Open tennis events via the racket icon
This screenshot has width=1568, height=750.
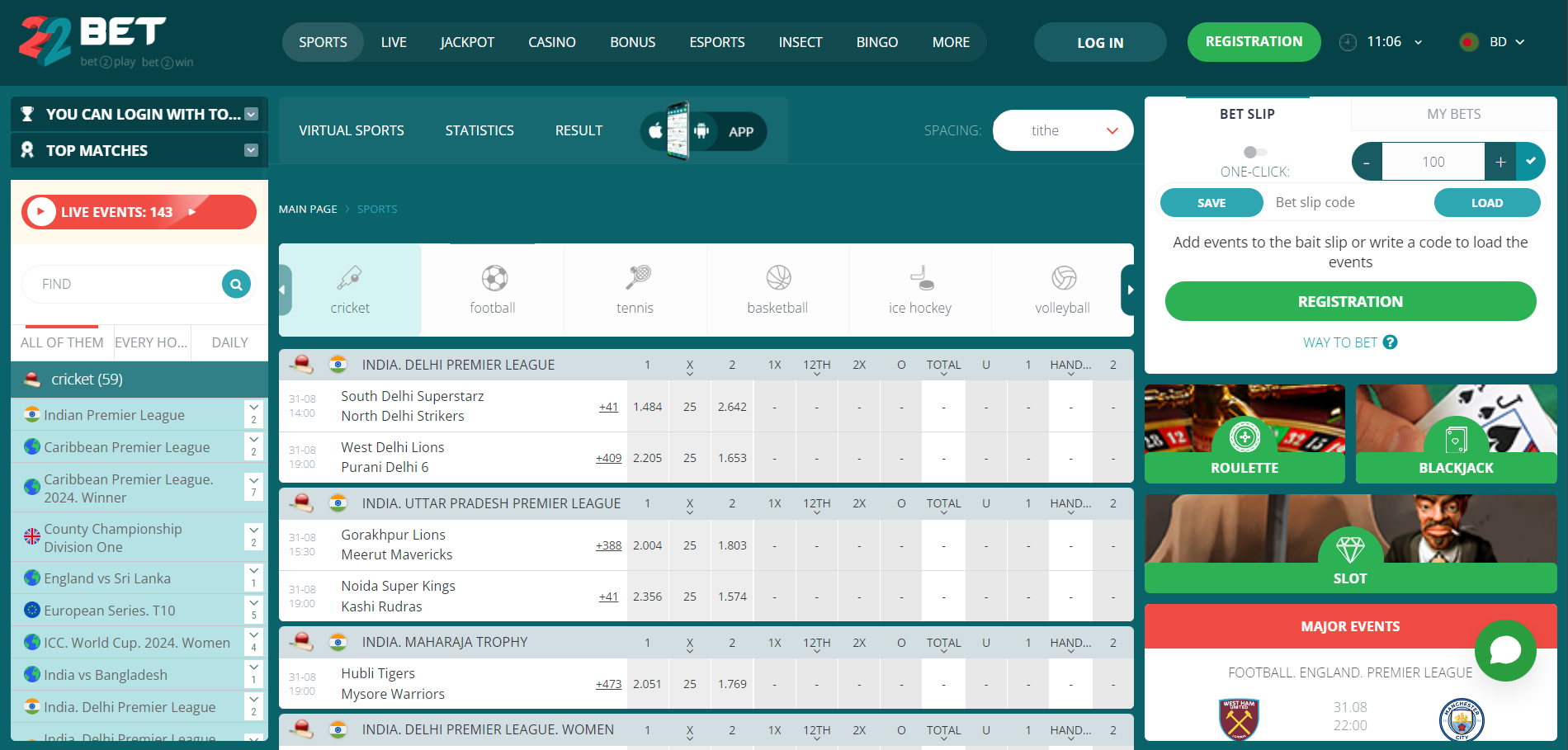[x=635, y=279]
